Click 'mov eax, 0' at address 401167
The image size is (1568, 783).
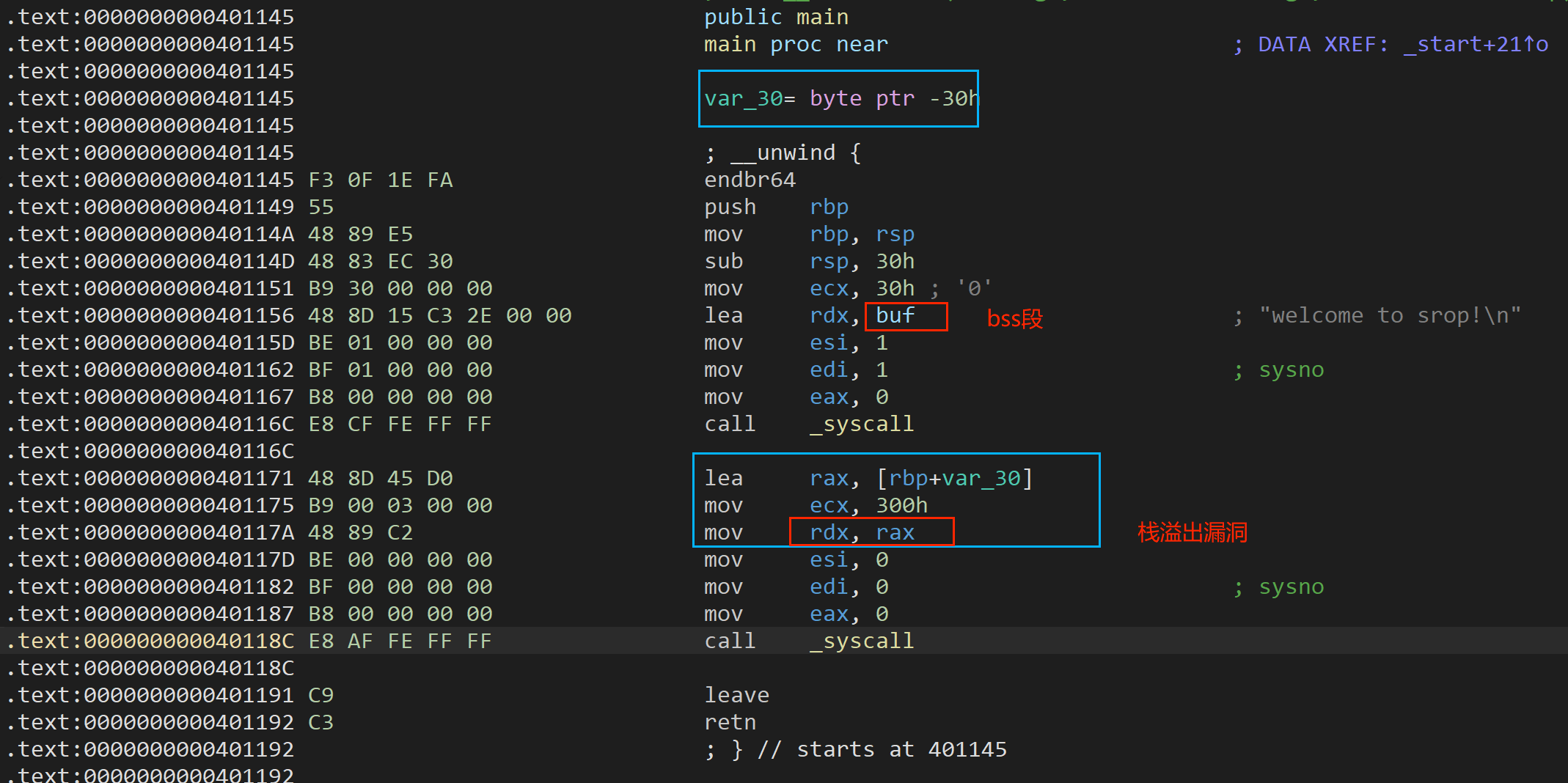coord(796,397)
